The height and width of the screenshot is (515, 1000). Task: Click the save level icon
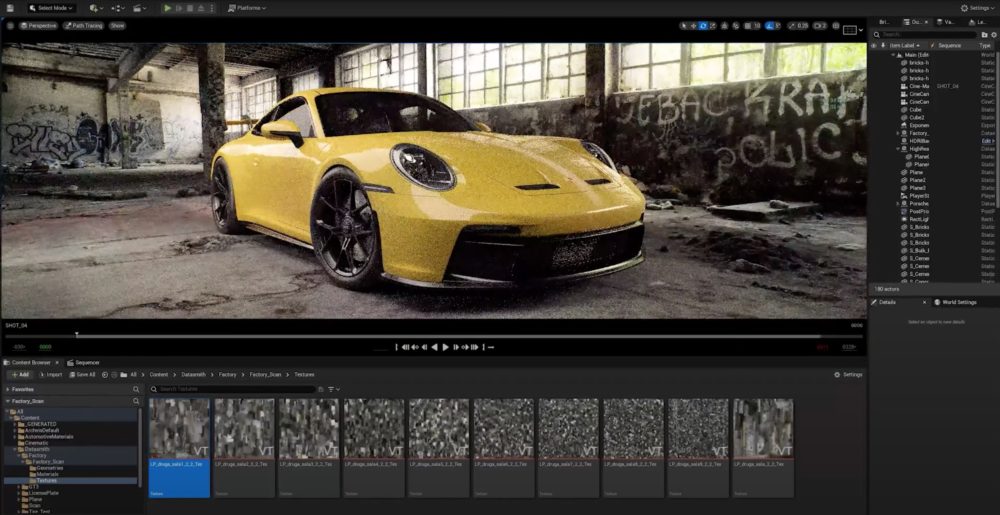coord(10,8)
